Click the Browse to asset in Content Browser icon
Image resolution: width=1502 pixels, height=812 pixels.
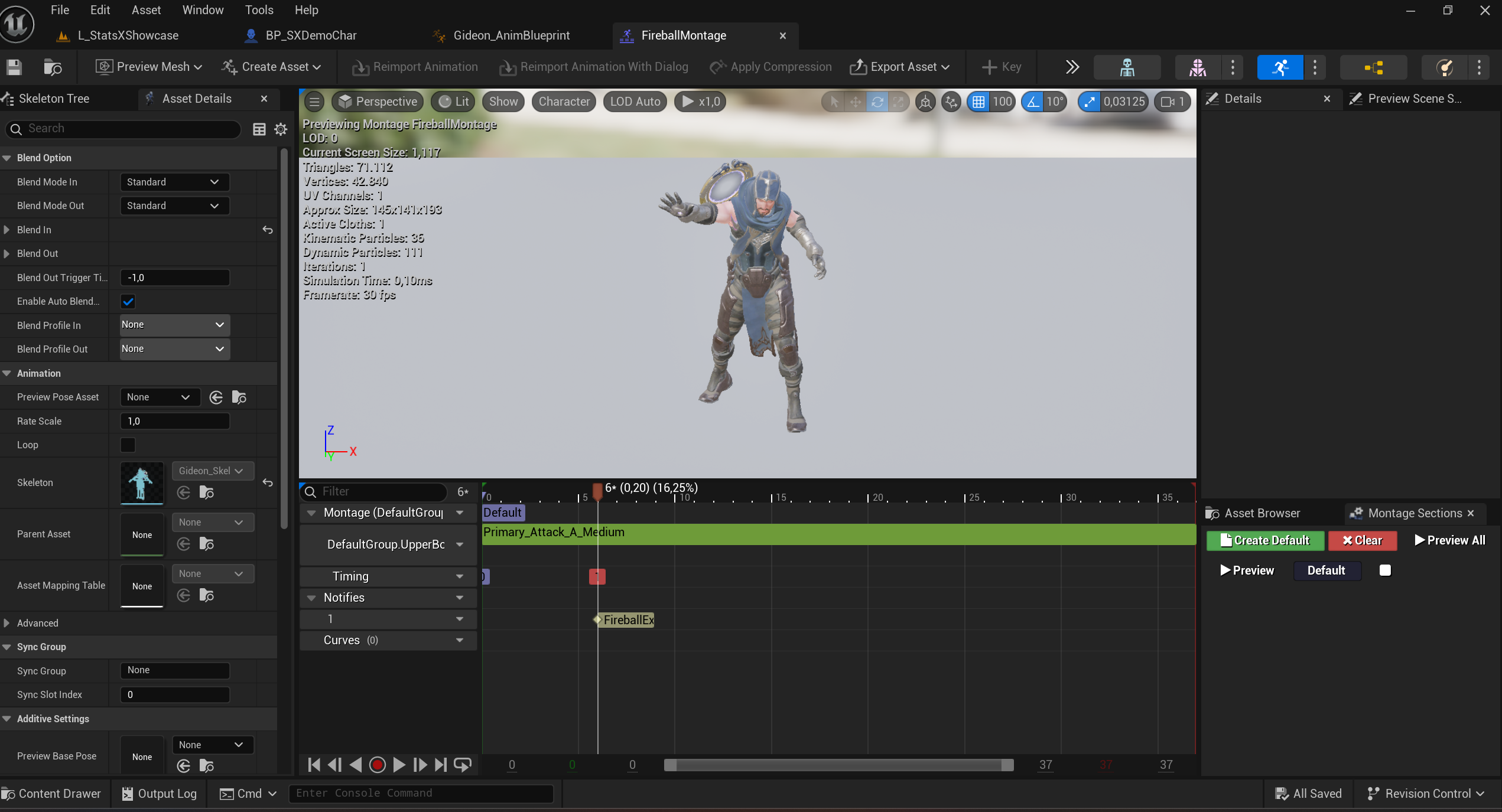[x=53, y=67]
